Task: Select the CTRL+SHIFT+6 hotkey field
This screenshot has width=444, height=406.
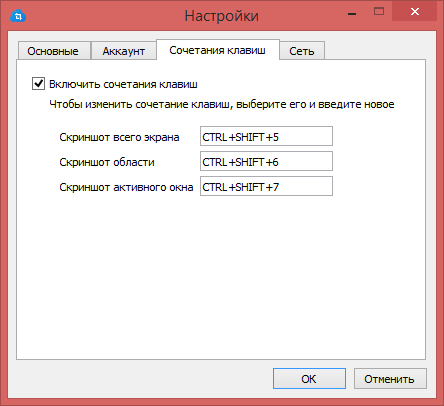Action: (266, 161)
